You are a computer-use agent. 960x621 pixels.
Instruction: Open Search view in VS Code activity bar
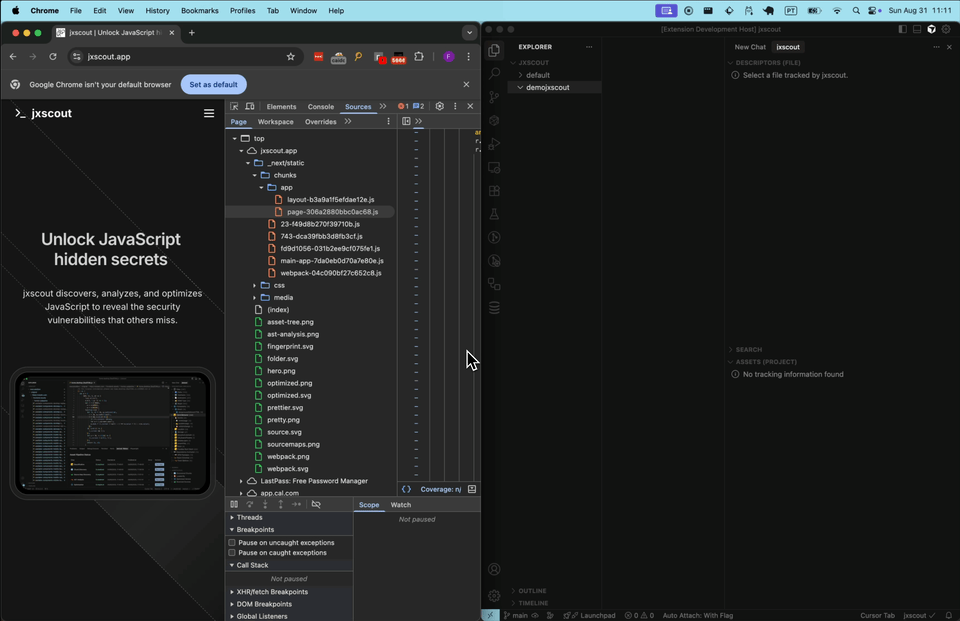(x=494, y=73)
